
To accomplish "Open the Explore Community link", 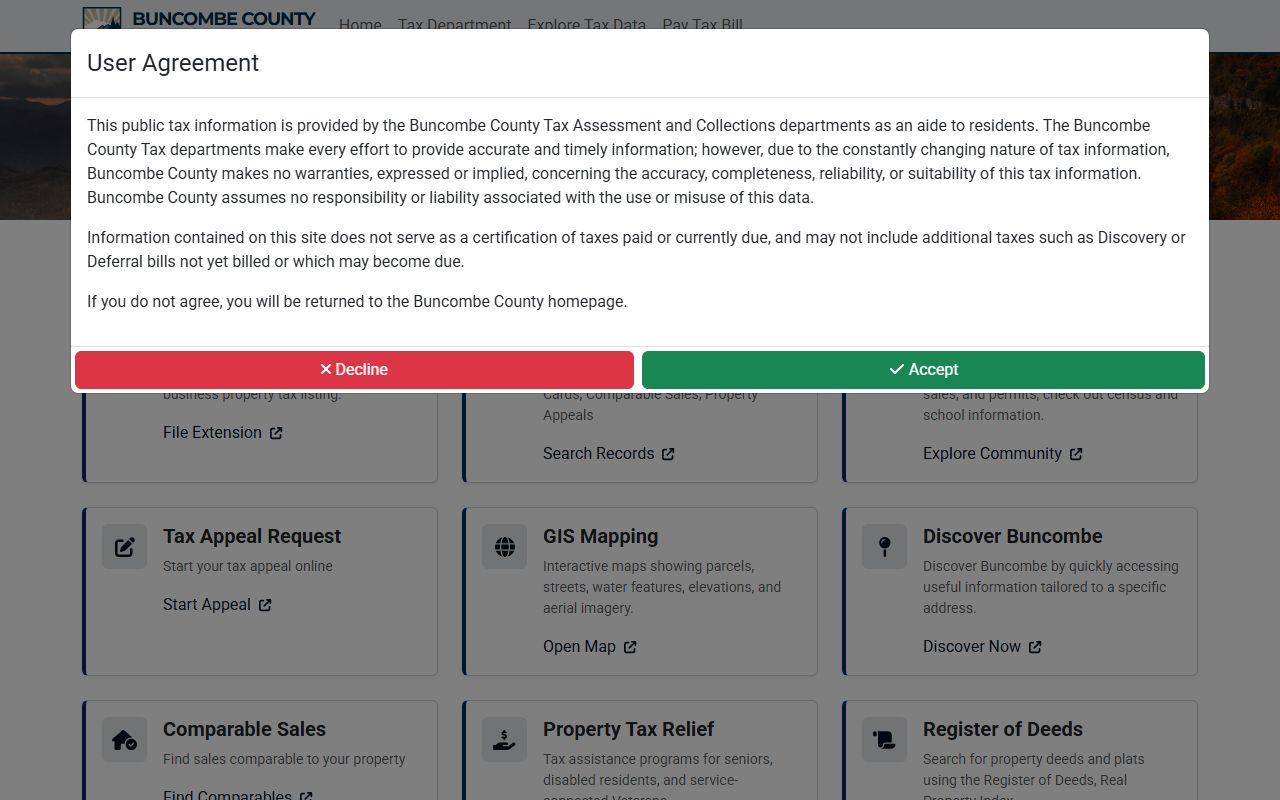I will (x=992, y=453).
